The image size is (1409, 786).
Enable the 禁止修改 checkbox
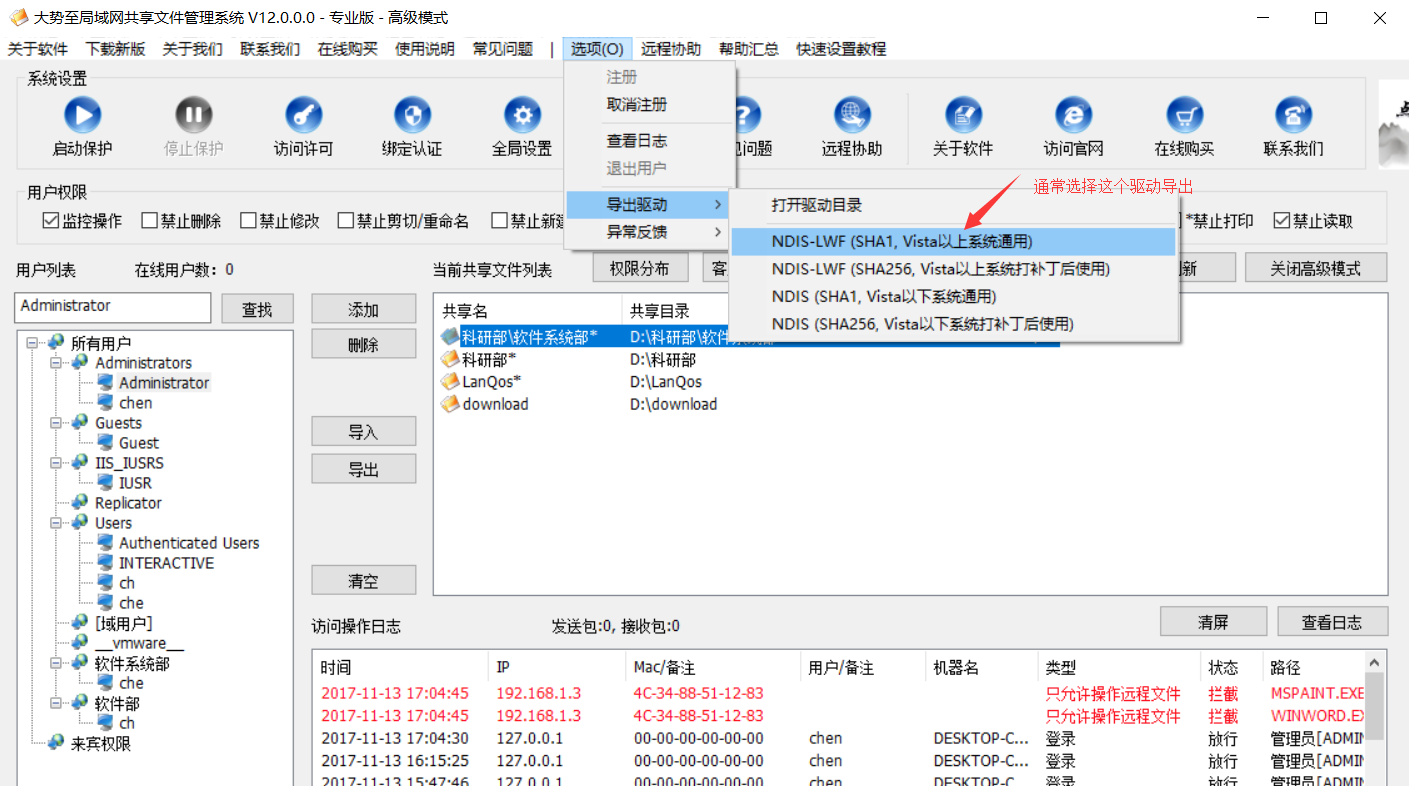249,221
